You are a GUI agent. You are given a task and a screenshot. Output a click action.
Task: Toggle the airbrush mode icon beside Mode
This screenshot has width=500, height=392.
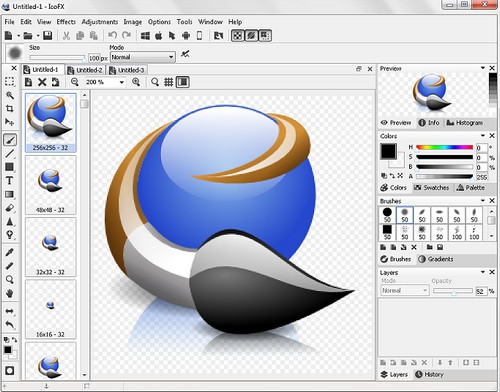coord(185,54)
